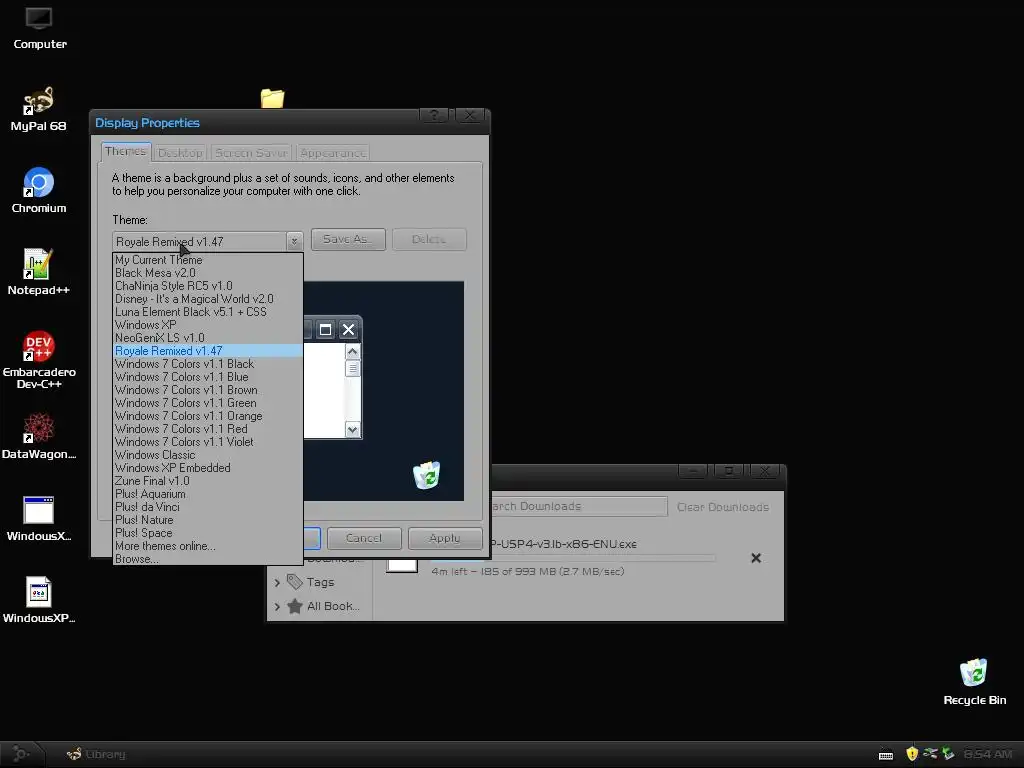Choose My Current Theme from list
Viewport: 1024px width, 768px height.
tap(208, 260)
